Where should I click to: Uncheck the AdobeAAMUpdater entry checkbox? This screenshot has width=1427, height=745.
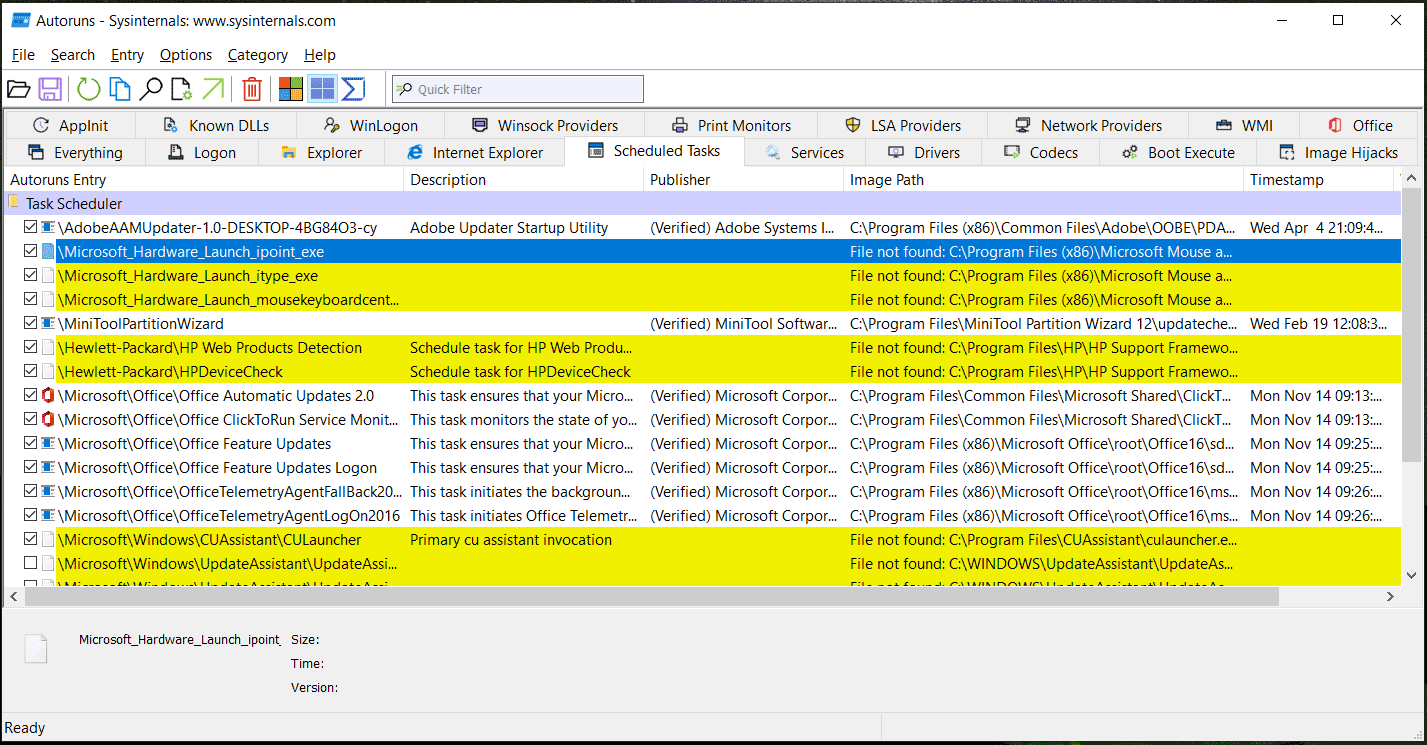[31, 228]
